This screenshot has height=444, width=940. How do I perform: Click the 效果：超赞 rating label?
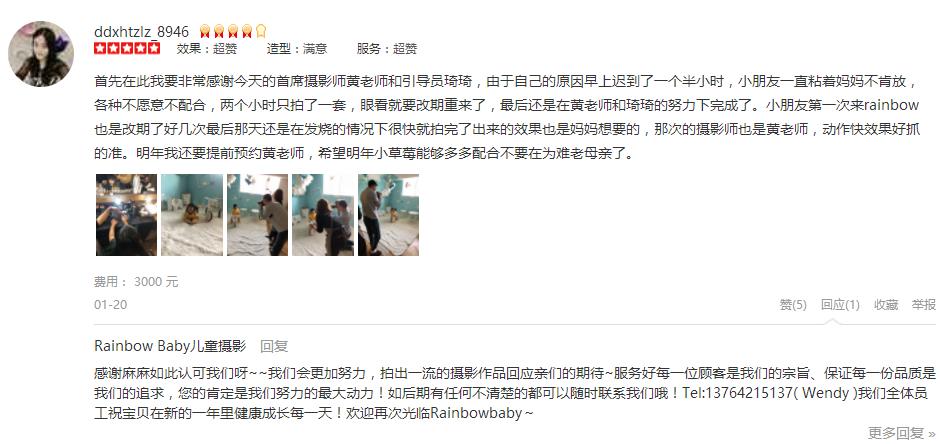click(x=207, y=49)
